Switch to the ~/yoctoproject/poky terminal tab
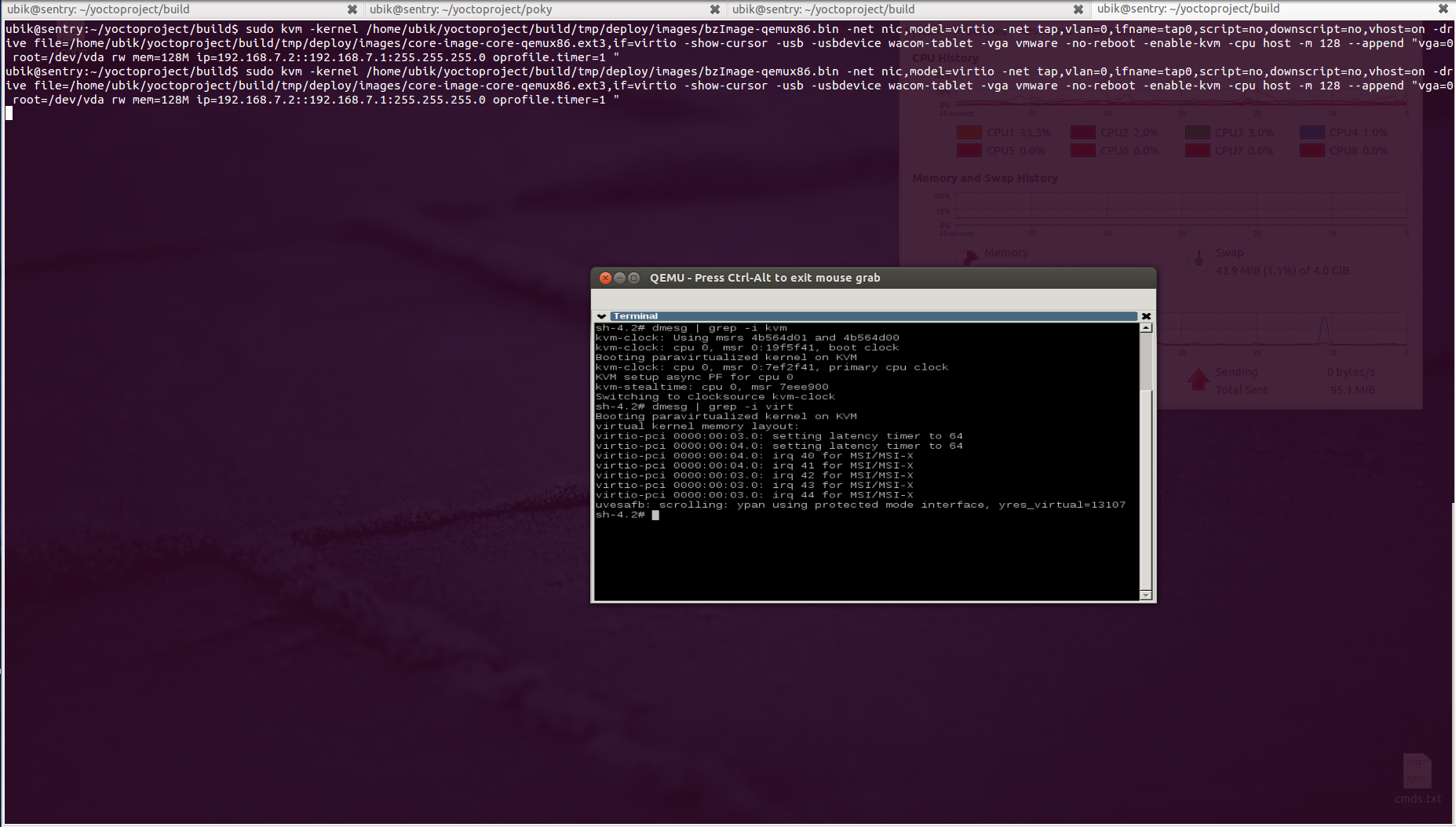Image resolution: width=1456 pixels, height=827 pixels. (x=461, y=9)
